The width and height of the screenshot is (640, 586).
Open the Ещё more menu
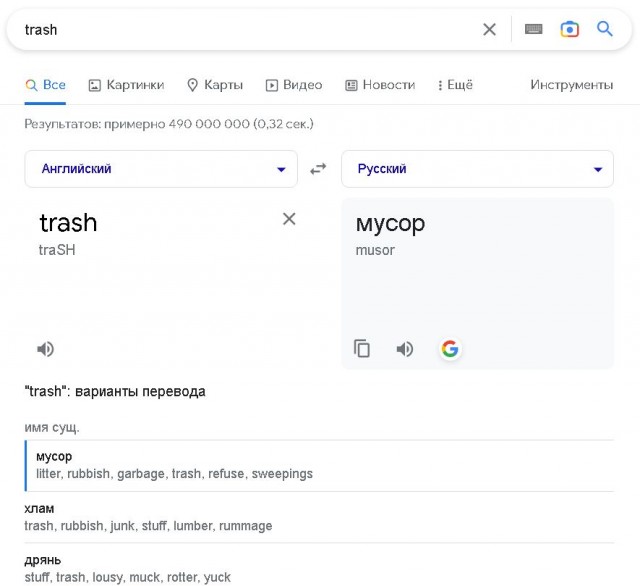click(x=456, y=85)
